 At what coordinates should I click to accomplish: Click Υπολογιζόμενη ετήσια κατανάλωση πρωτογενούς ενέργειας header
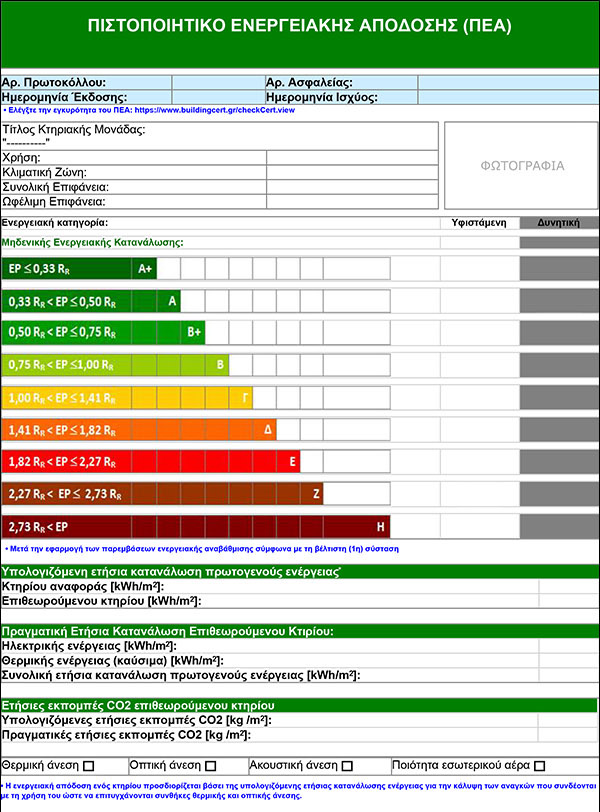[x=299, y=572]
